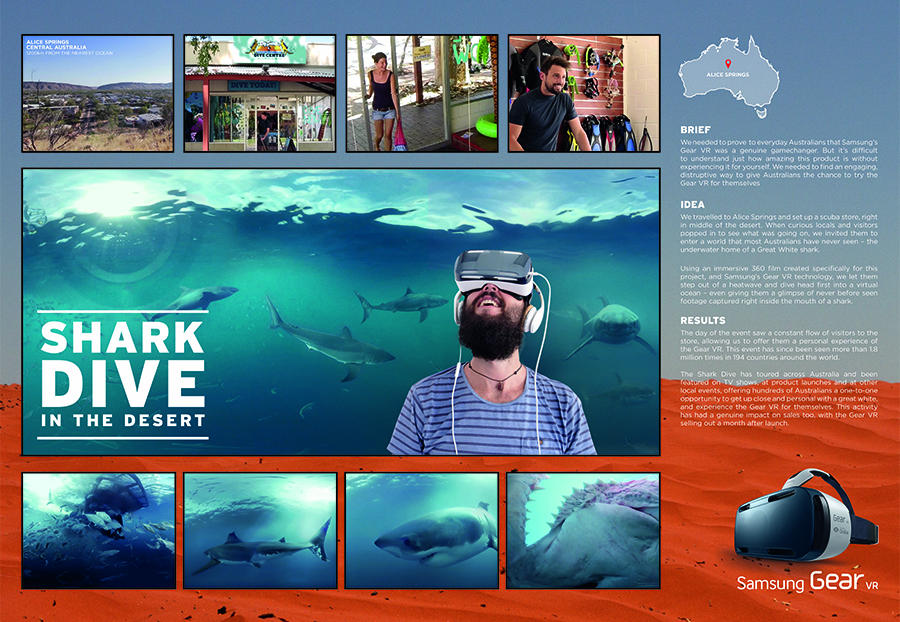Viewport: 900px width, 622px height.
Task: Click the red Alice Springs map pin
Action: point(728,64)
